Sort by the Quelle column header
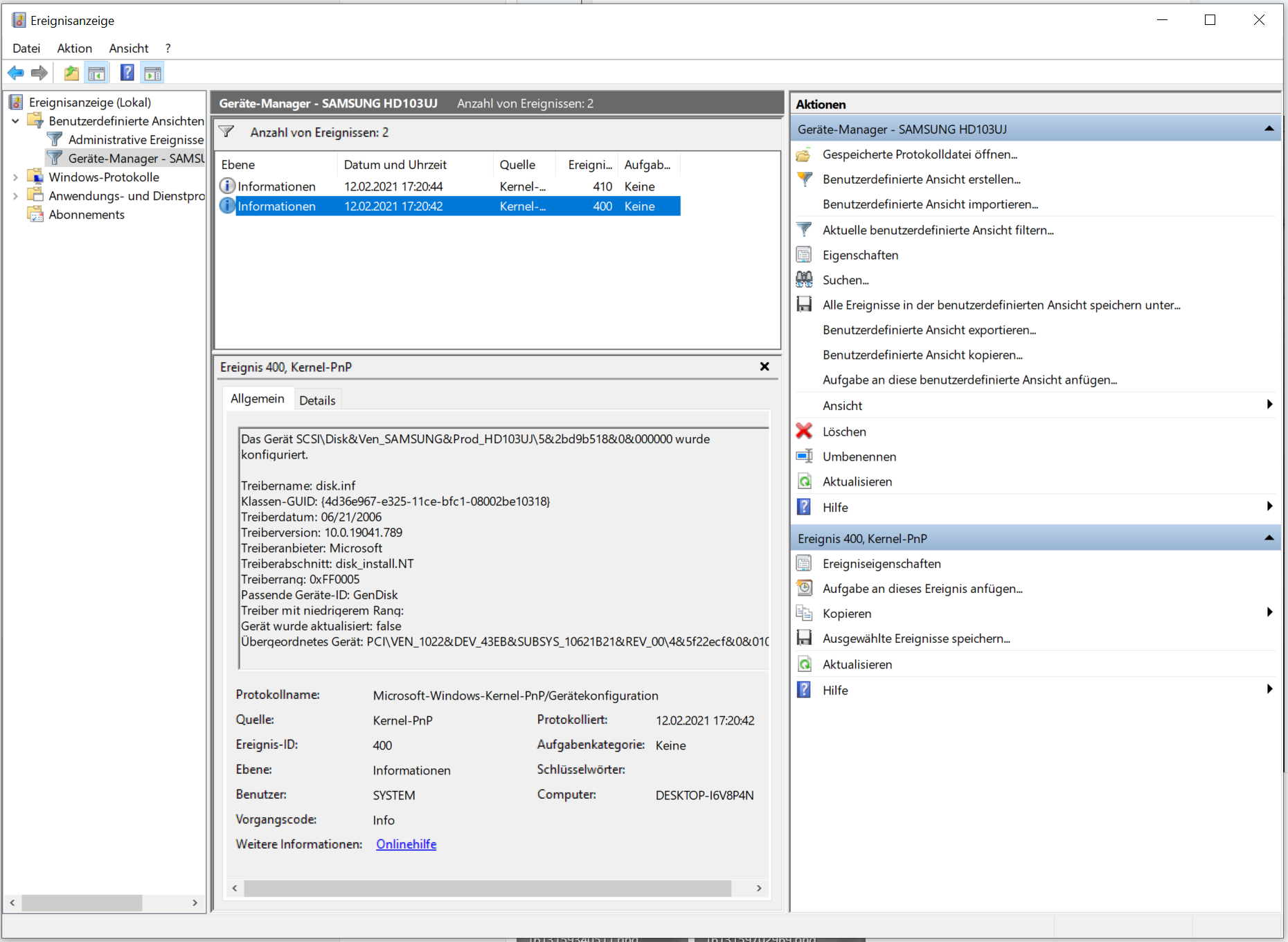This screenshot has height=942, width=1288. pyautogui.click(x=524, y=165)
